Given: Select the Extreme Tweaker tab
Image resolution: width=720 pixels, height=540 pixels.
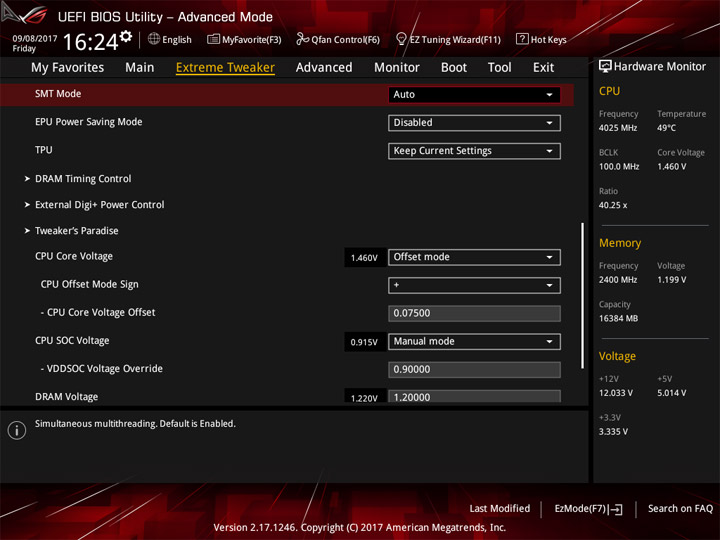Looking at the screenshot, I should 225,68.
